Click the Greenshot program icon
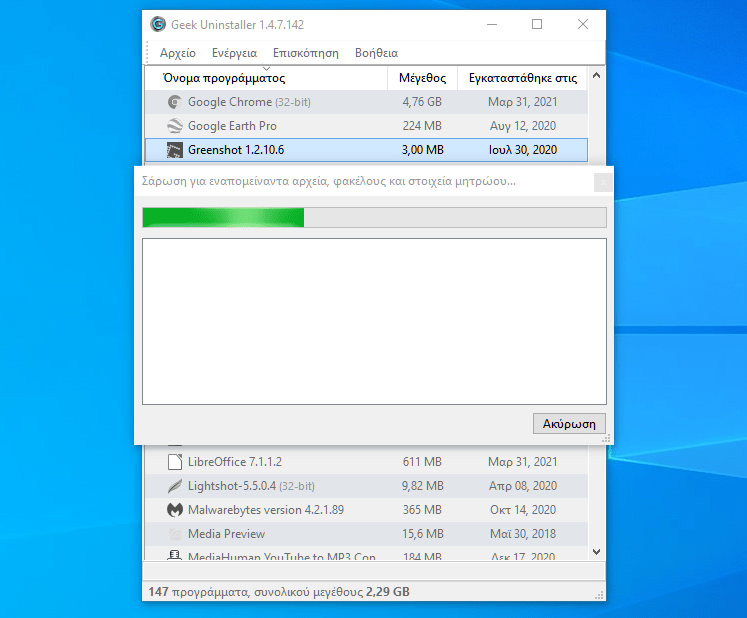 click(174, 150)
